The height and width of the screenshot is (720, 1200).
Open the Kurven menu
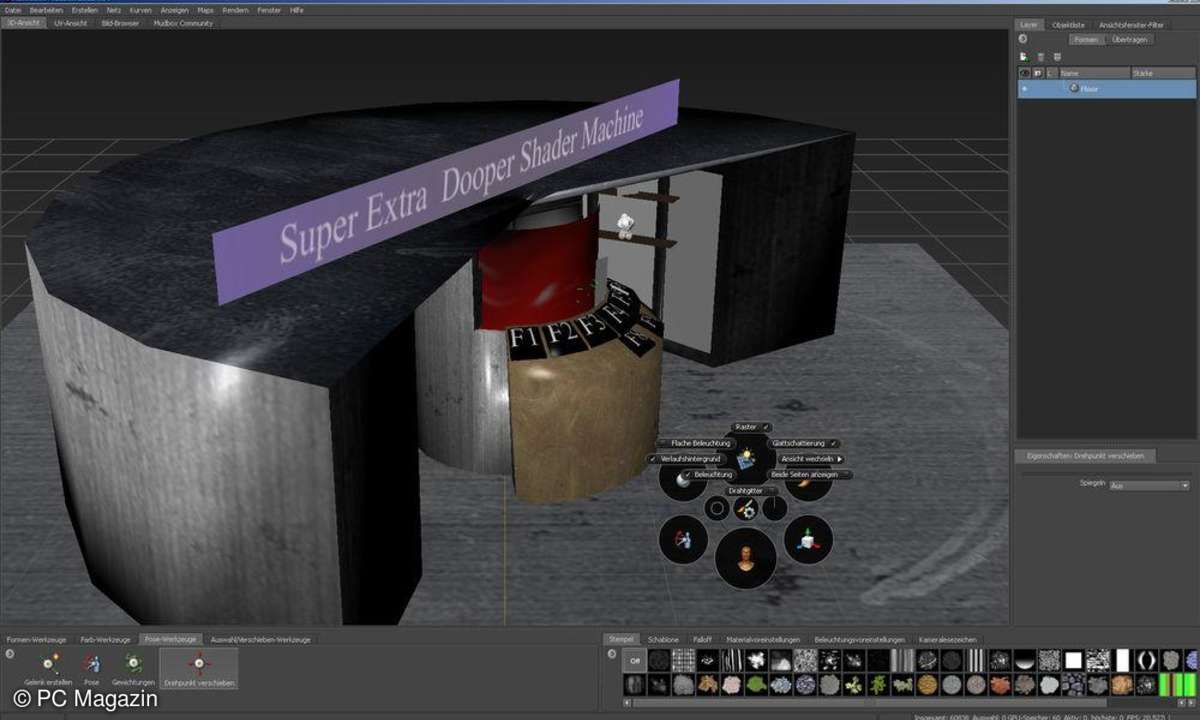click(x=142, y=9)
